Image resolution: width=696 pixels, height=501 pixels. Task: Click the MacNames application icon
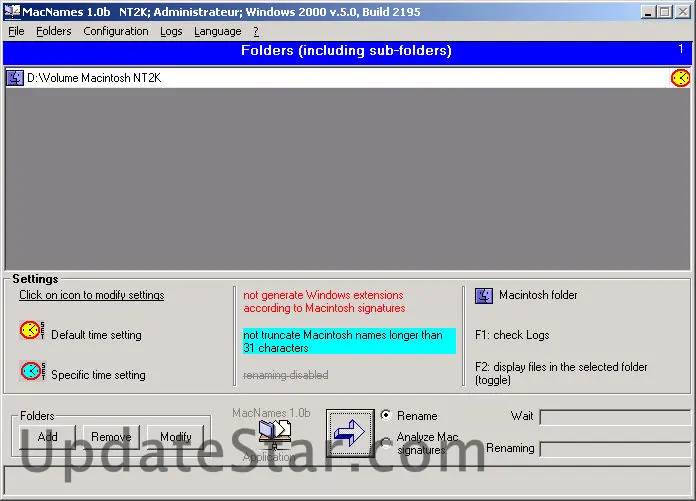point(275,433)
